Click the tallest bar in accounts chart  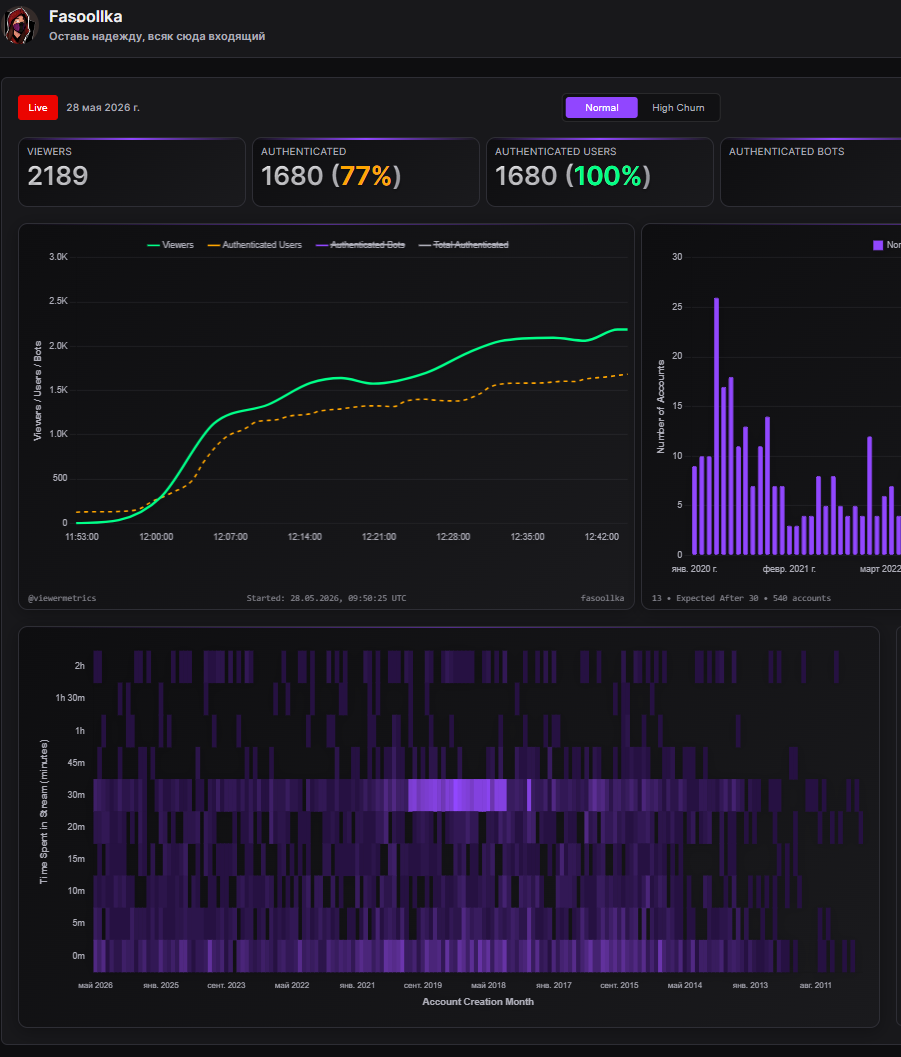tap(716, 426)
